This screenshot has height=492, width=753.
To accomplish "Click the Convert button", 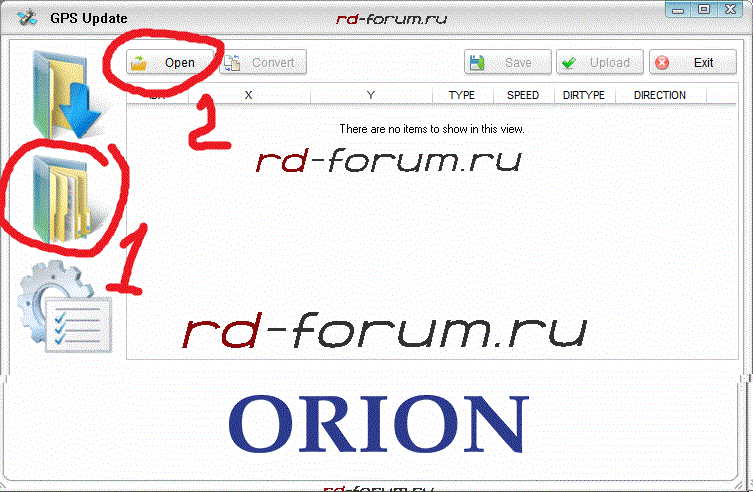I will (263, 62).
